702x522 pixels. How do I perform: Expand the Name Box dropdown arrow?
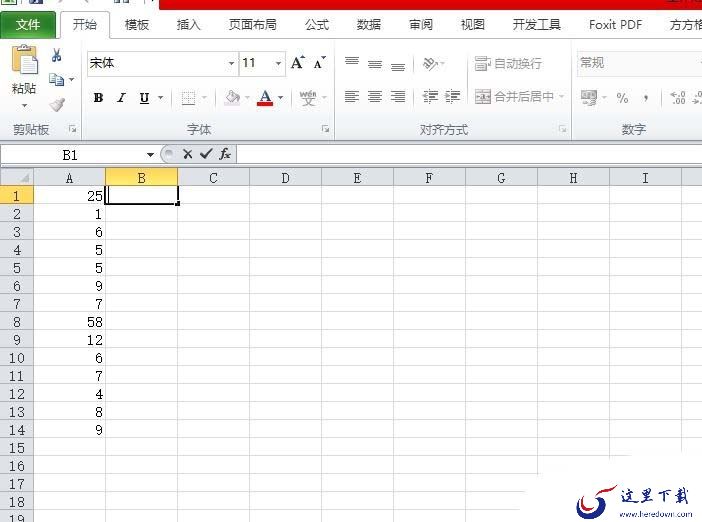[x=150, y=155]
